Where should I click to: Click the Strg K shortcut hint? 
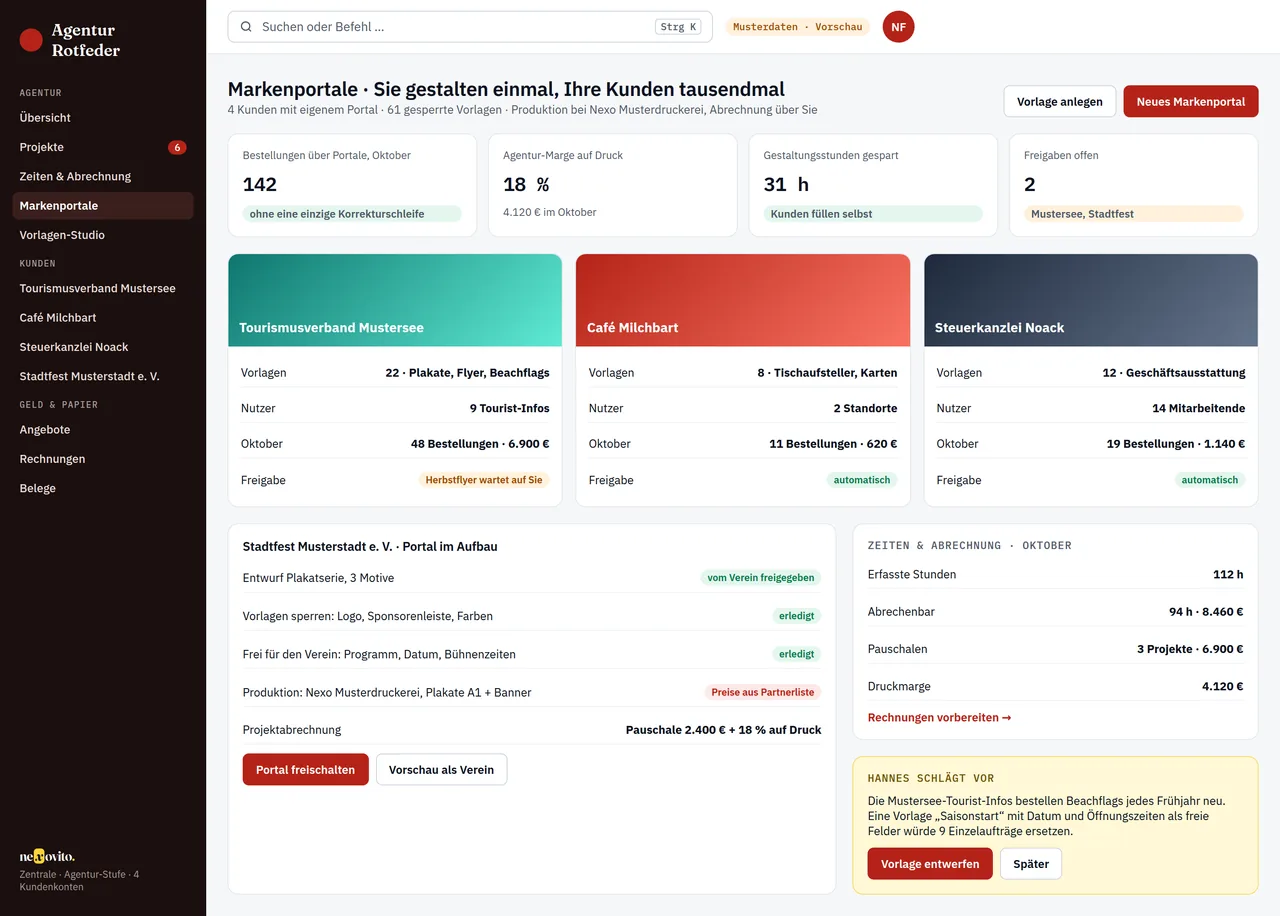[680, 27]
